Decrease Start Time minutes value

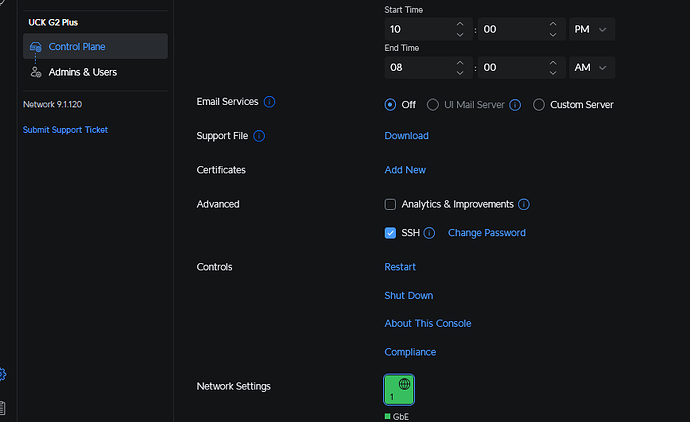tap(553, 35)
